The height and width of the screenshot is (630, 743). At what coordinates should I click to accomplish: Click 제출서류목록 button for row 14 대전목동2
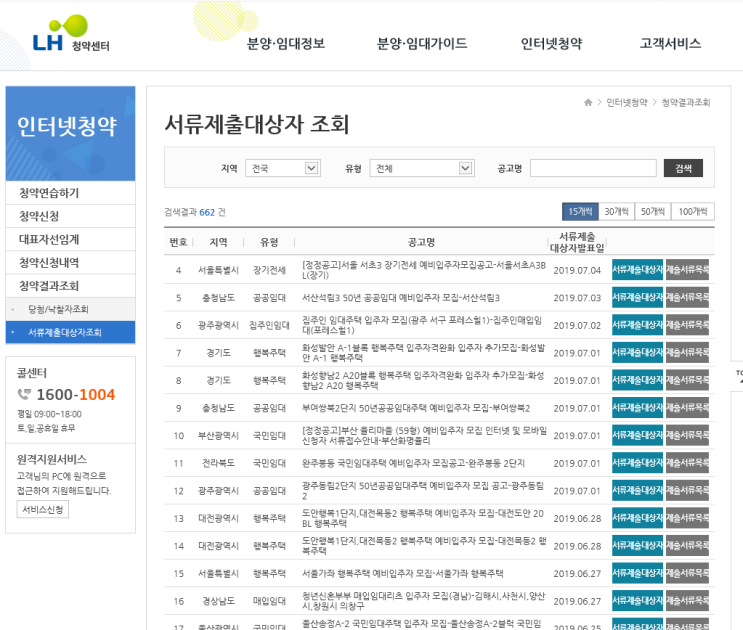tap(687, 545)
